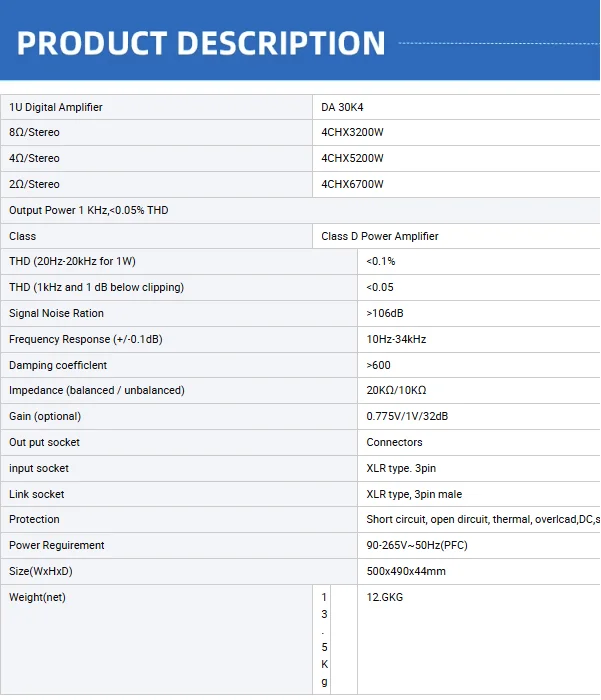Select the THD 20Hz-20kHz label
This screenshot has width=601, height=700.
[72, 261]
